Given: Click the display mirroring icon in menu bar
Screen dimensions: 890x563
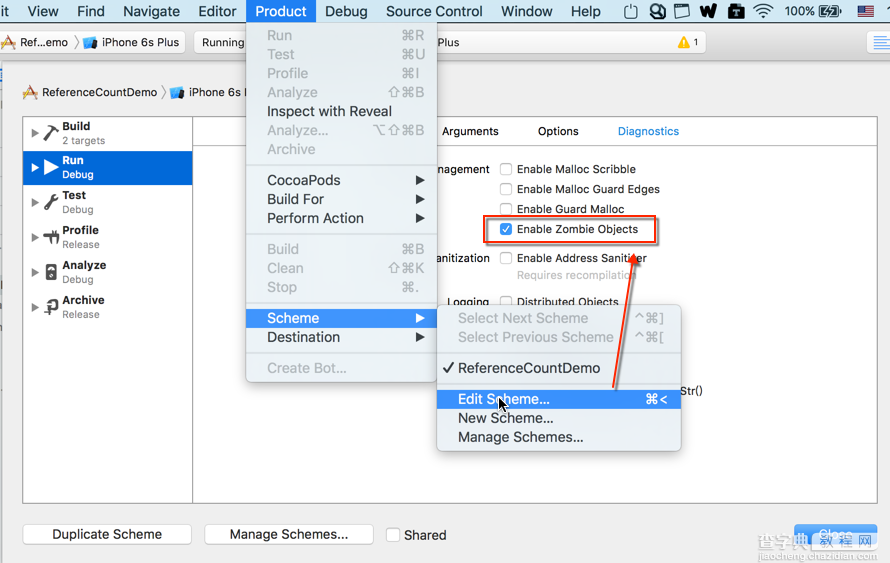Looking at the screenshot, I should click(682, 11).
